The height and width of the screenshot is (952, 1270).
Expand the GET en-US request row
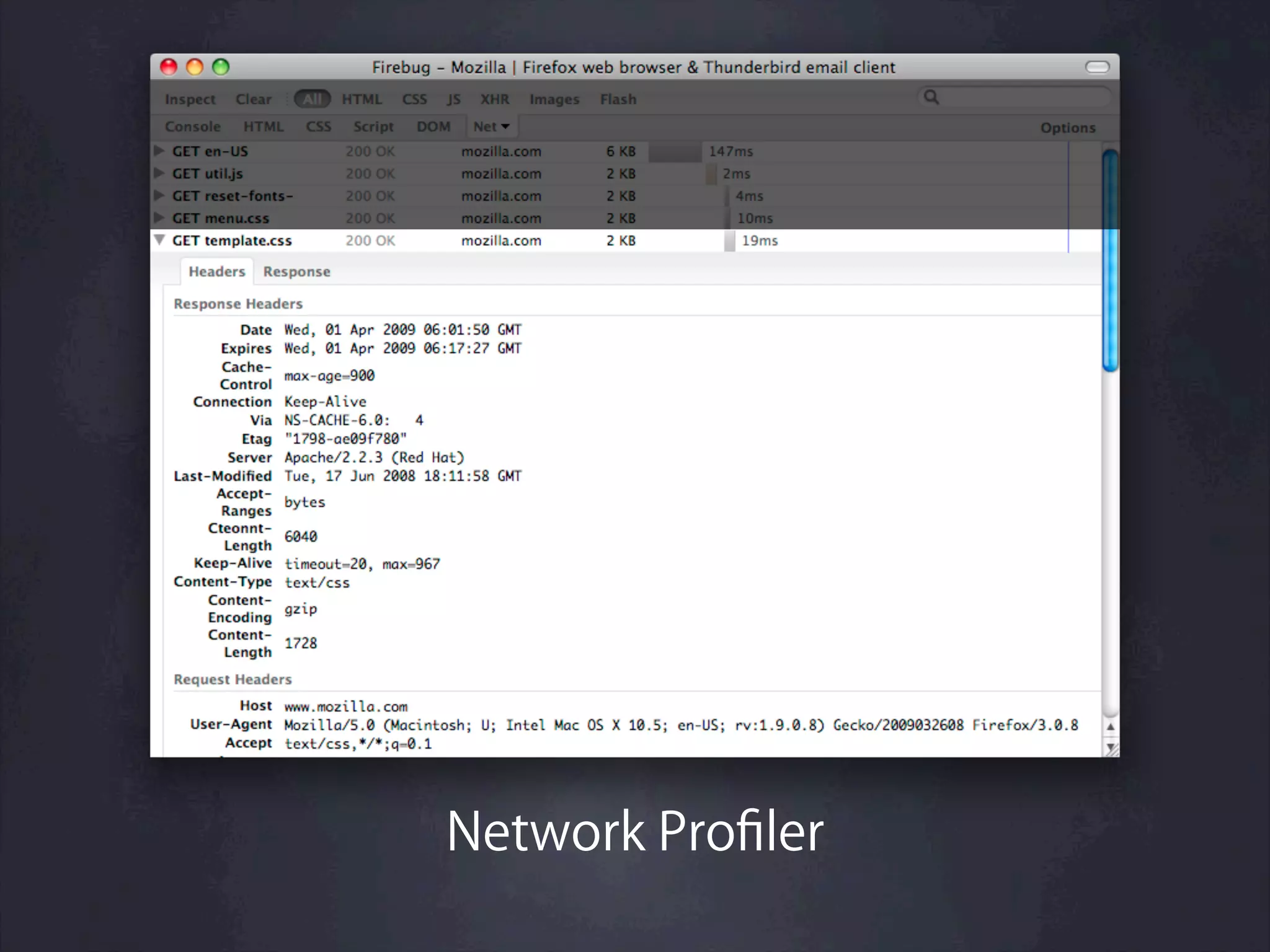159,151
